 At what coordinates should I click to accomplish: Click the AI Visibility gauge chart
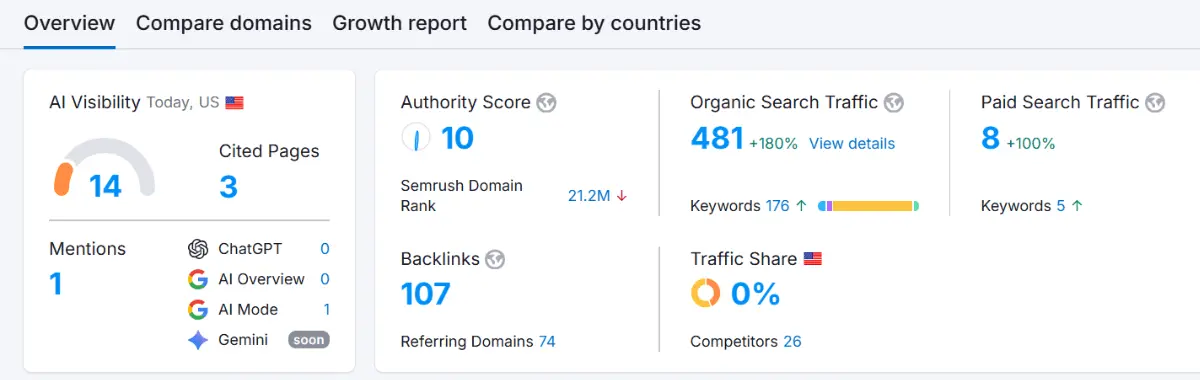[x=104, y=167]
